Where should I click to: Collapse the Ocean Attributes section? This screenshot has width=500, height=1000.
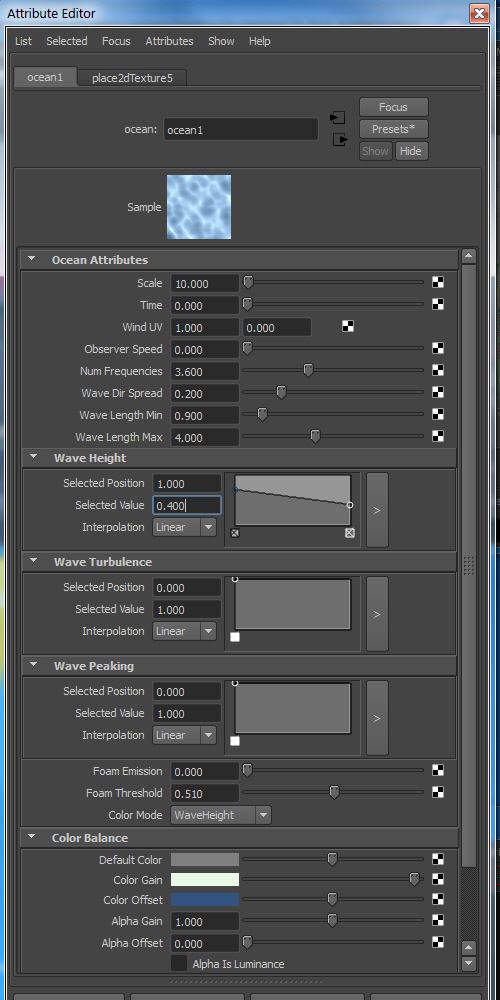[x=31, y=260]
